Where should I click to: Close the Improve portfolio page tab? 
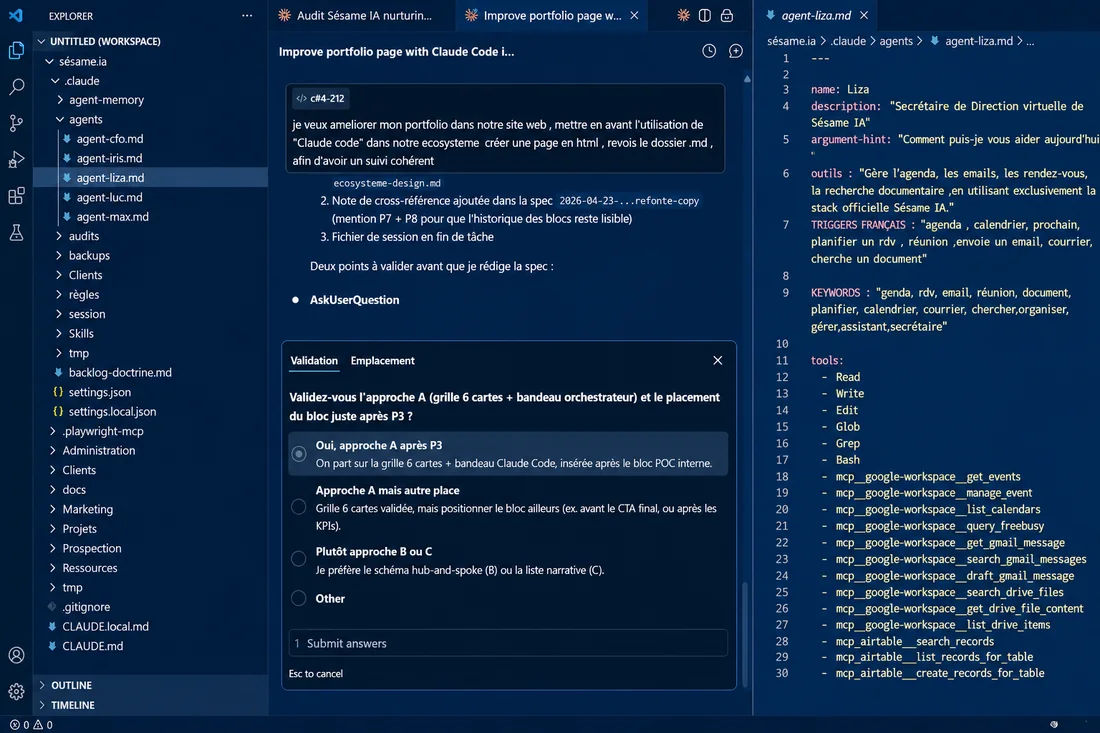click(x=634, y=15)
